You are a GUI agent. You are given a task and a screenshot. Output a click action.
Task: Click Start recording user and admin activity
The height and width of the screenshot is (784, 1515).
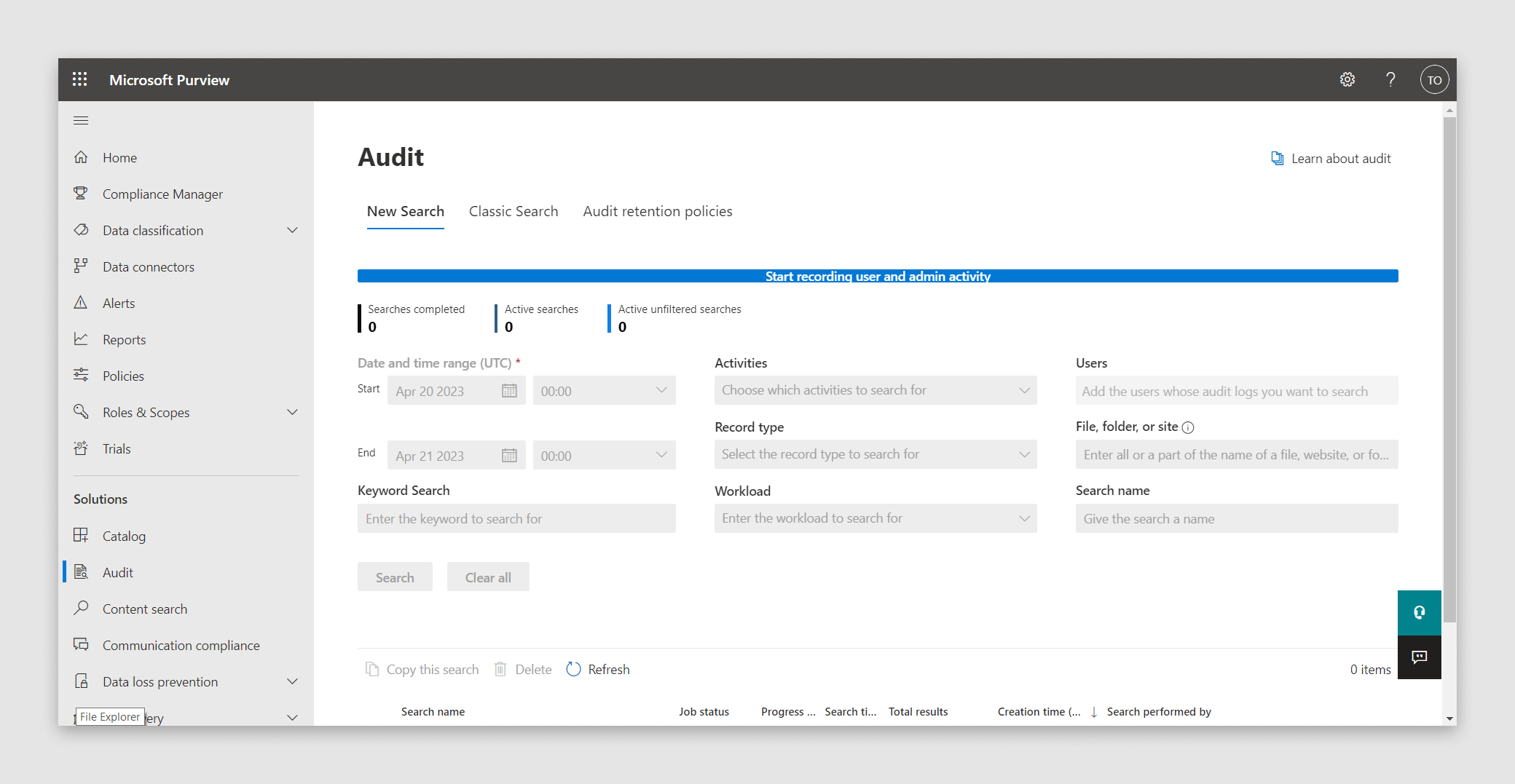click(x=878, y=276)
